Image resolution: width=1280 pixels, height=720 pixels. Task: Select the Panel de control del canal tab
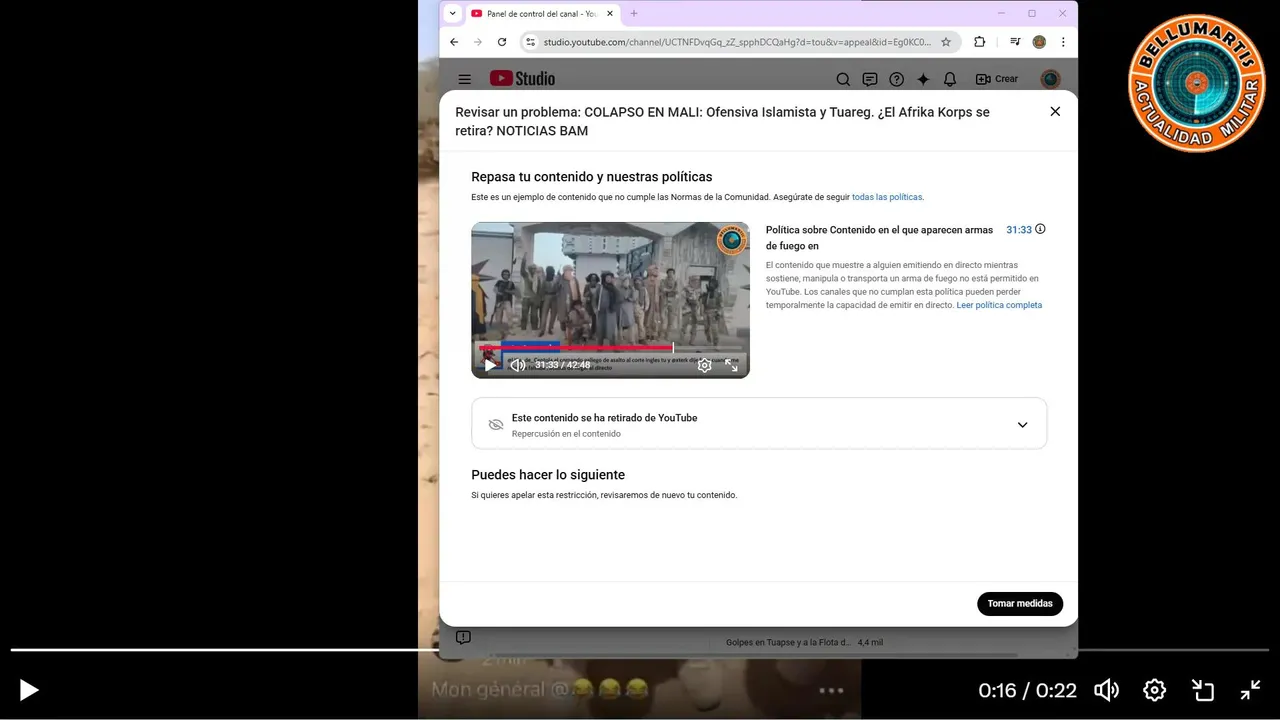coord(541,14)
